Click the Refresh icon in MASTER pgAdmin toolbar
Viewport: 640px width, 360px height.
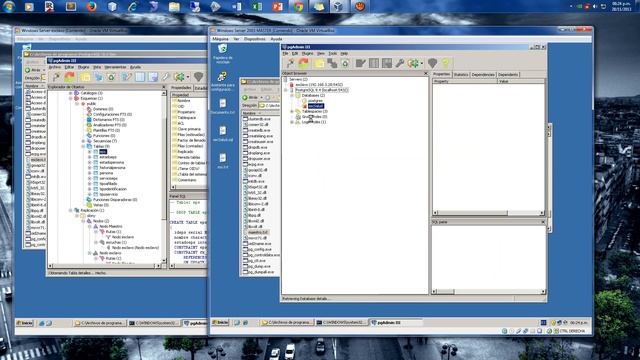(x=304, y=63)
